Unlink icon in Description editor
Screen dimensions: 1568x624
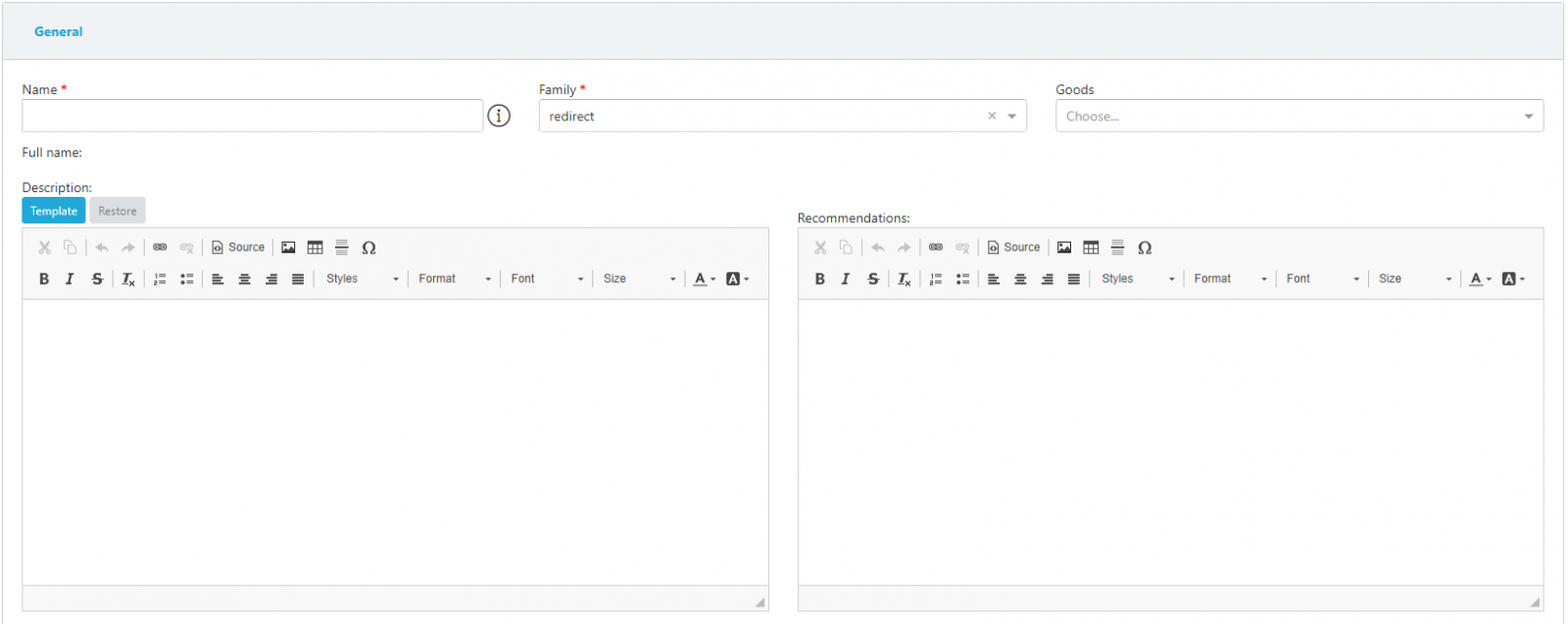(x=186, y=248)
